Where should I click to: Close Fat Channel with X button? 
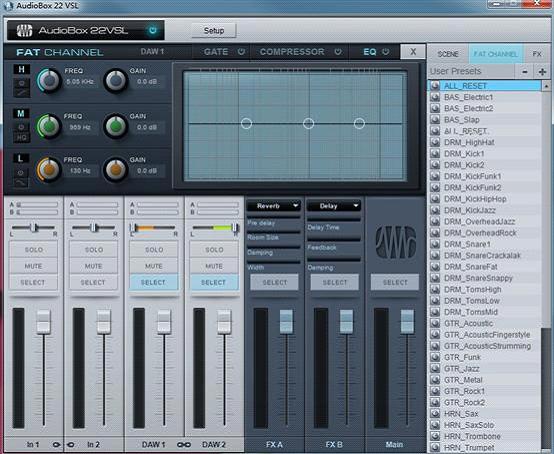pyautogui.click(x=413, y=52)
